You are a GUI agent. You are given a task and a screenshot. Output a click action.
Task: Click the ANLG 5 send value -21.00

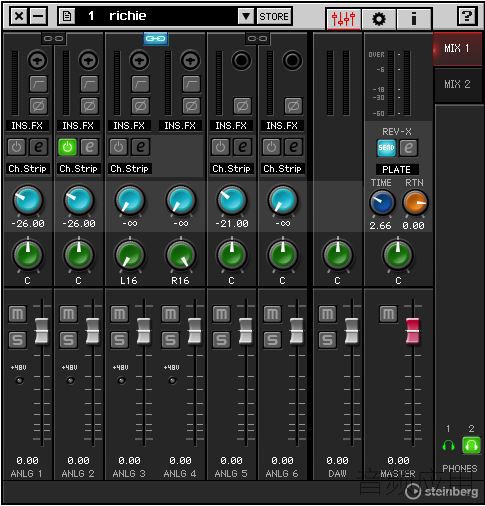(x=232, y=224)
